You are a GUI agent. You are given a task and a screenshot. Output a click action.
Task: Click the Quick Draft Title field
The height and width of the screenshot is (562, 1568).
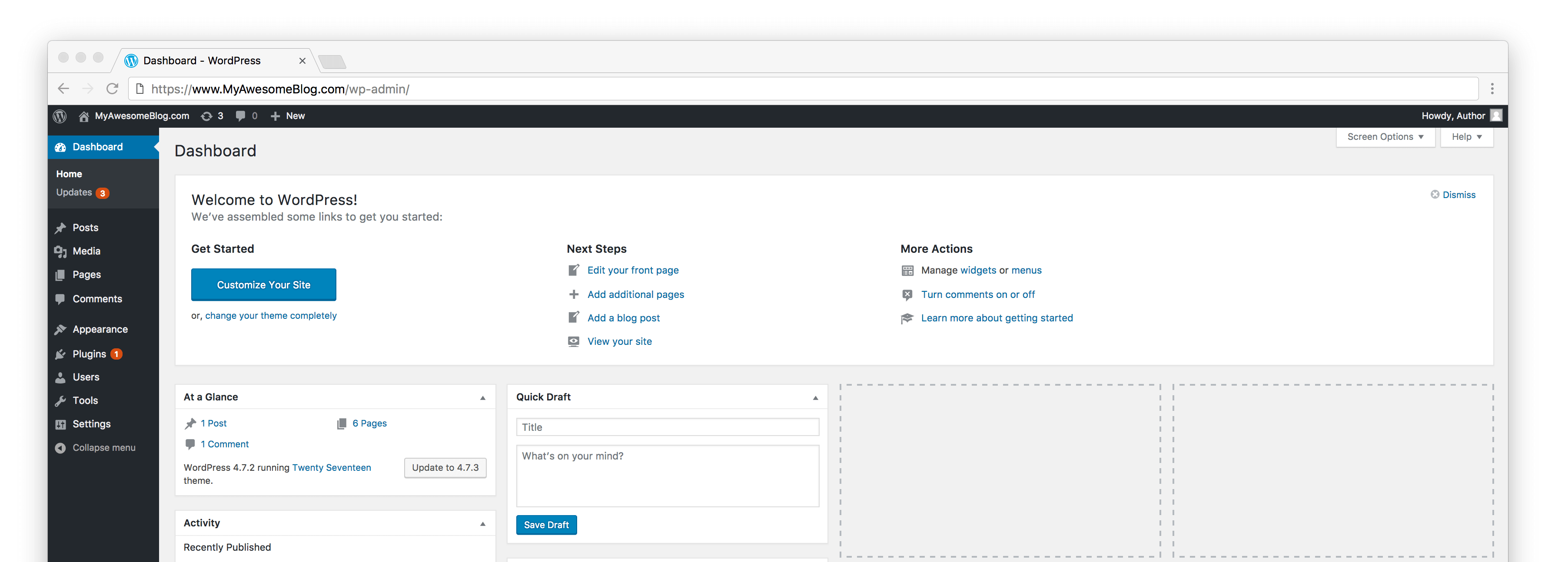tap(667, 428)
